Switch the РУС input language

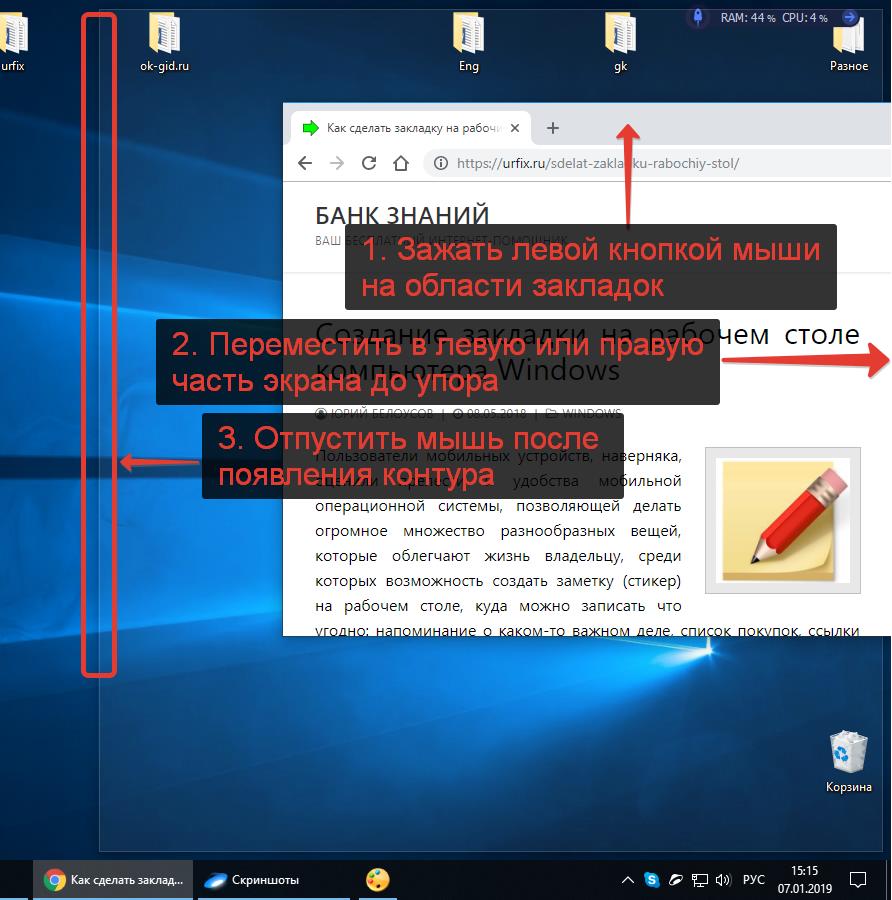(x=754, y=880)
